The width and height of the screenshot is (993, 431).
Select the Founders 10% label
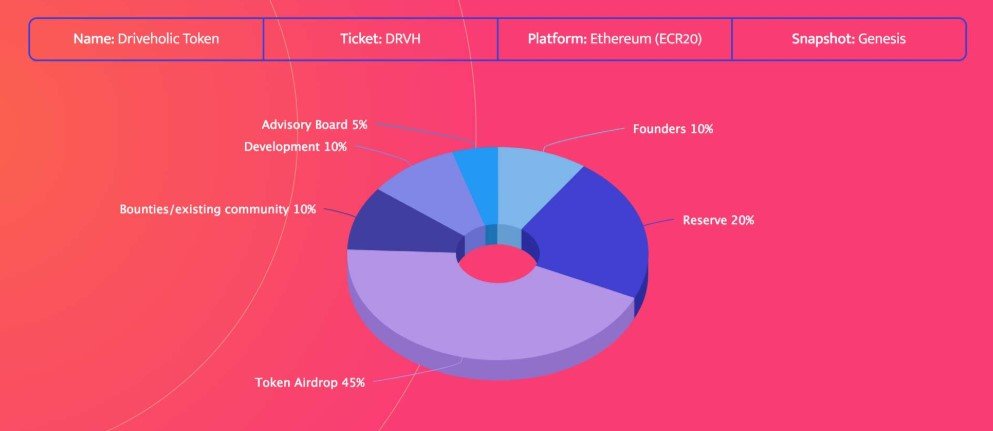click(673, 129)
